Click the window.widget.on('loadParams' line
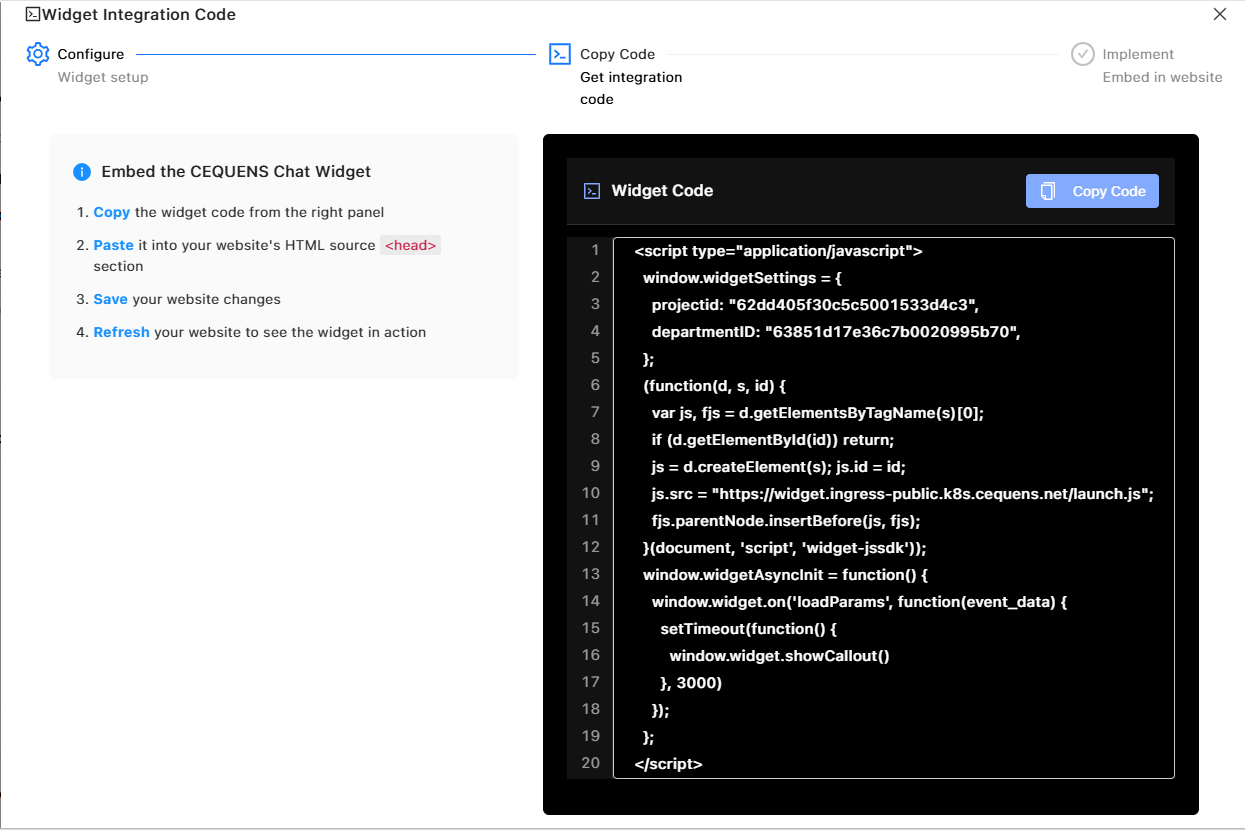This screenshot has width=1245, height=830. click(x=860, y=602)
